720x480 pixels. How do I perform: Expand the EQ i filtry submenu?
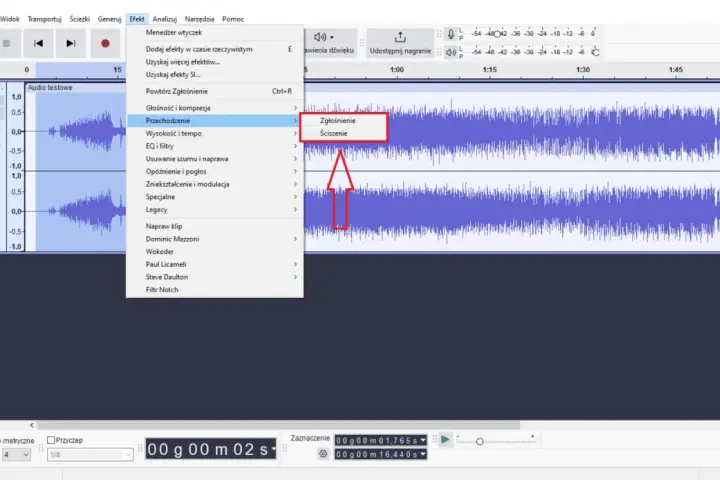(x=214, y=146)
